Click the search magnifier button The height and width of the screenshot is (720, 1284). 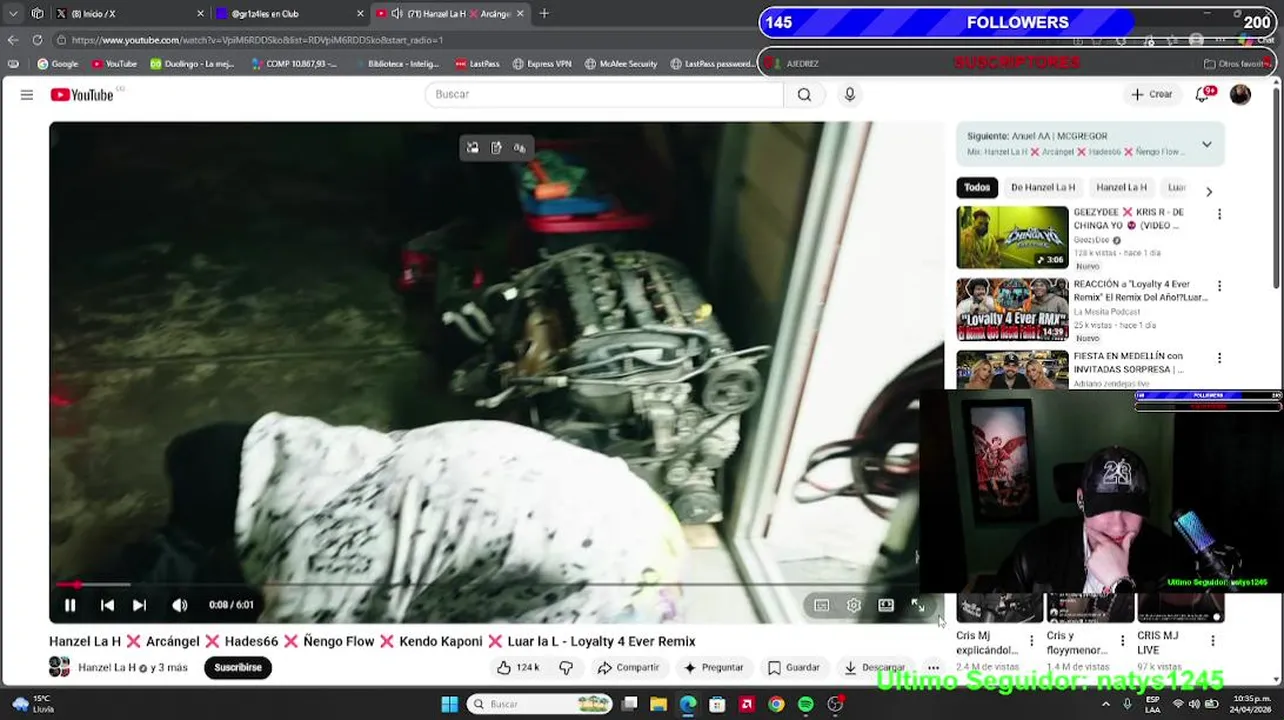click(804, 94)
